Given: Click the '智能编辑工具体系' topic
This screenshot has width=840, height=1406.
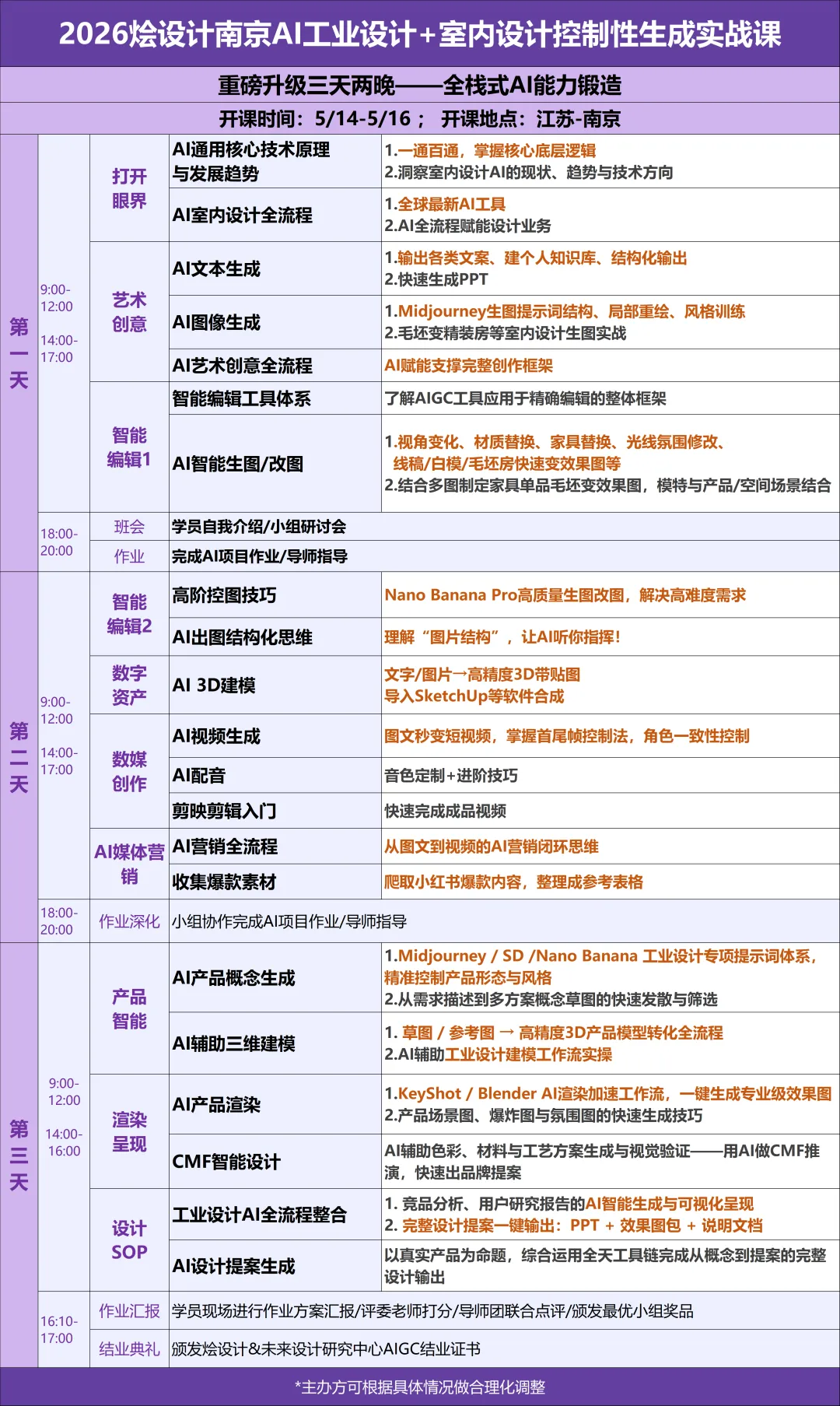Looking at the screenshot, I should (x=241, y=398).
